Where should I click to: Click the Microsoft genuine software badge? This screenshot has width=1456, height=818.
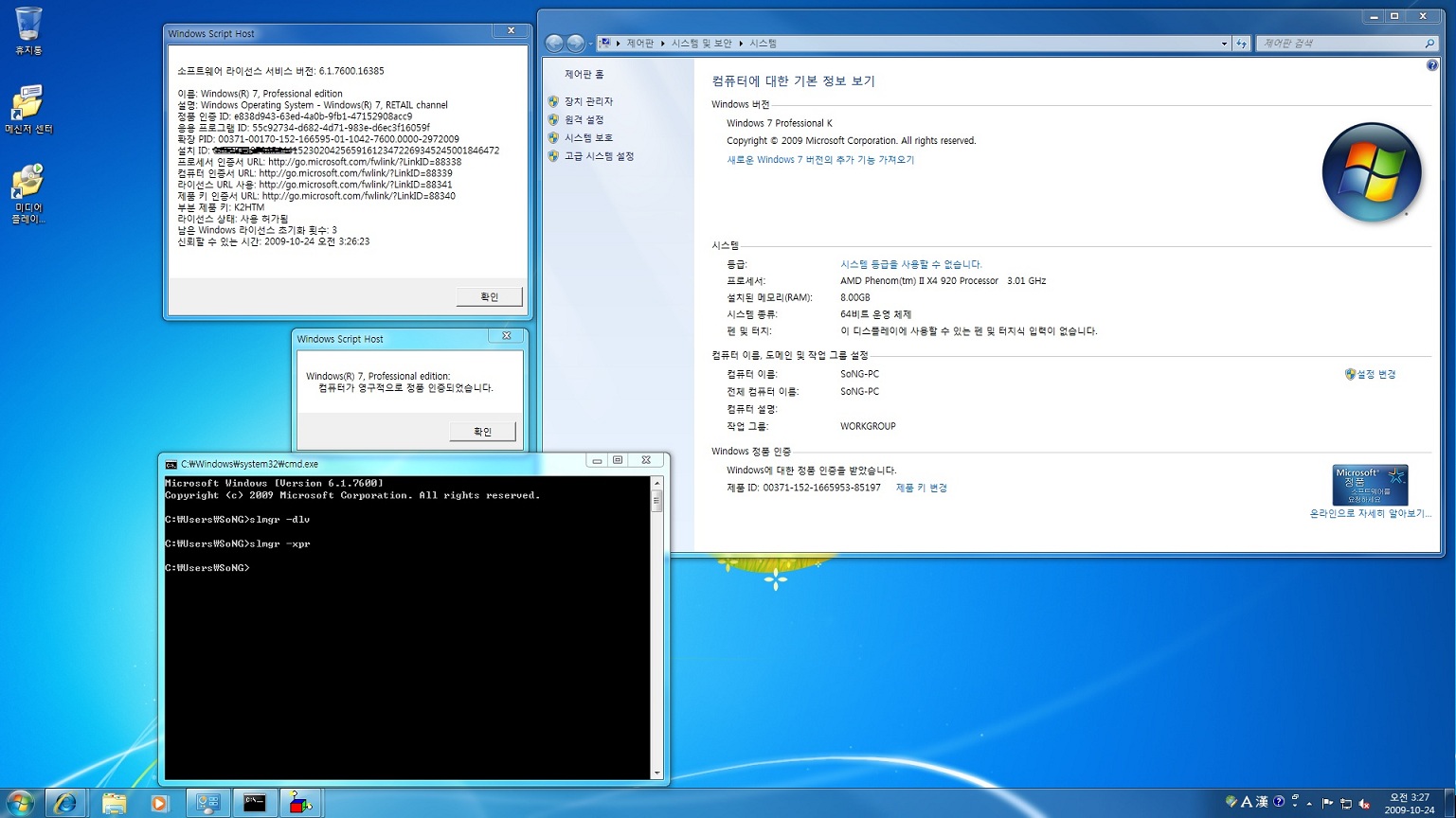click(x=1370, y=485)
